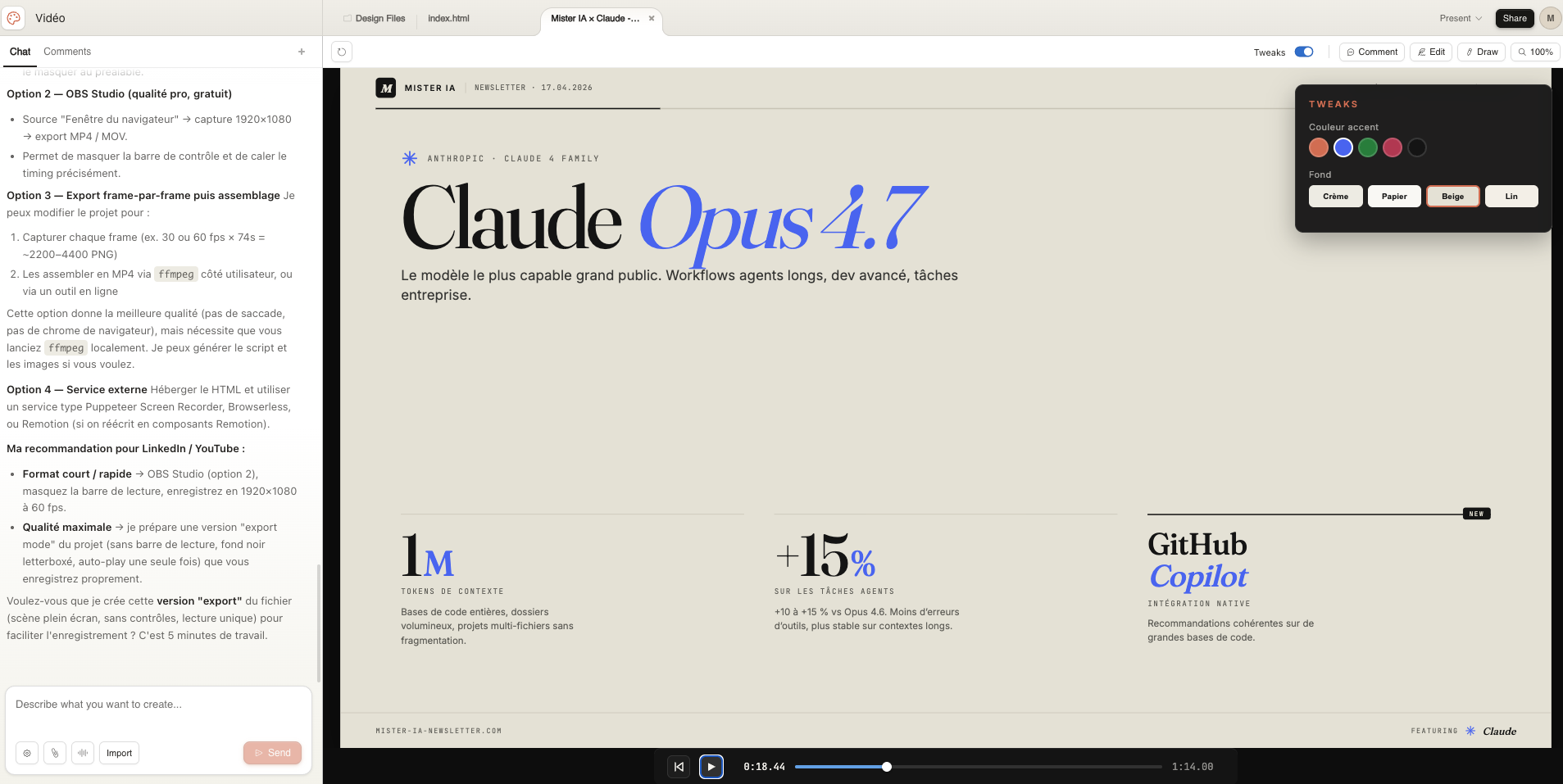Skip video back to the start
The width and height of the screenshot is (1563, 784).
click(679, 767)
